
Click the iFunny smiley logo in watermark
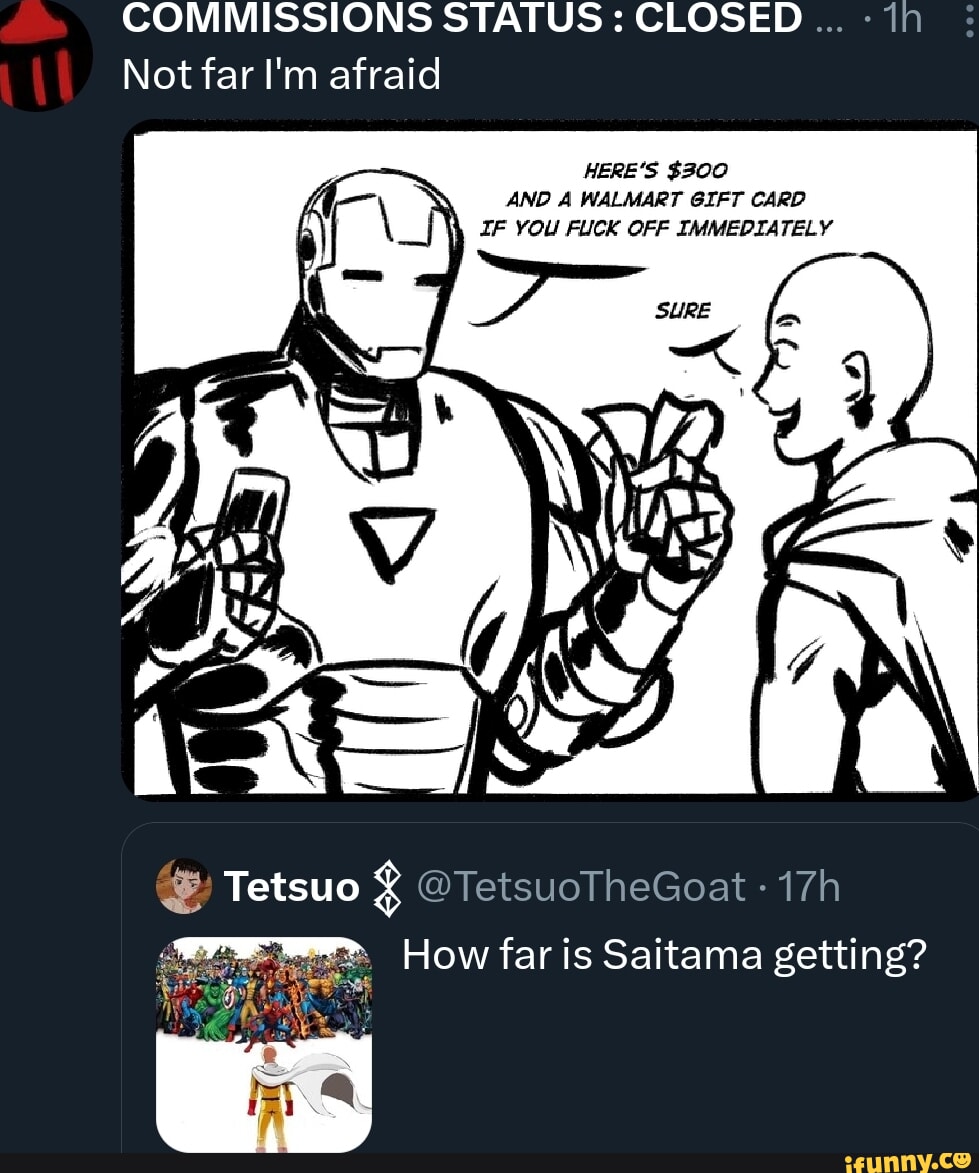[962, 1160]
